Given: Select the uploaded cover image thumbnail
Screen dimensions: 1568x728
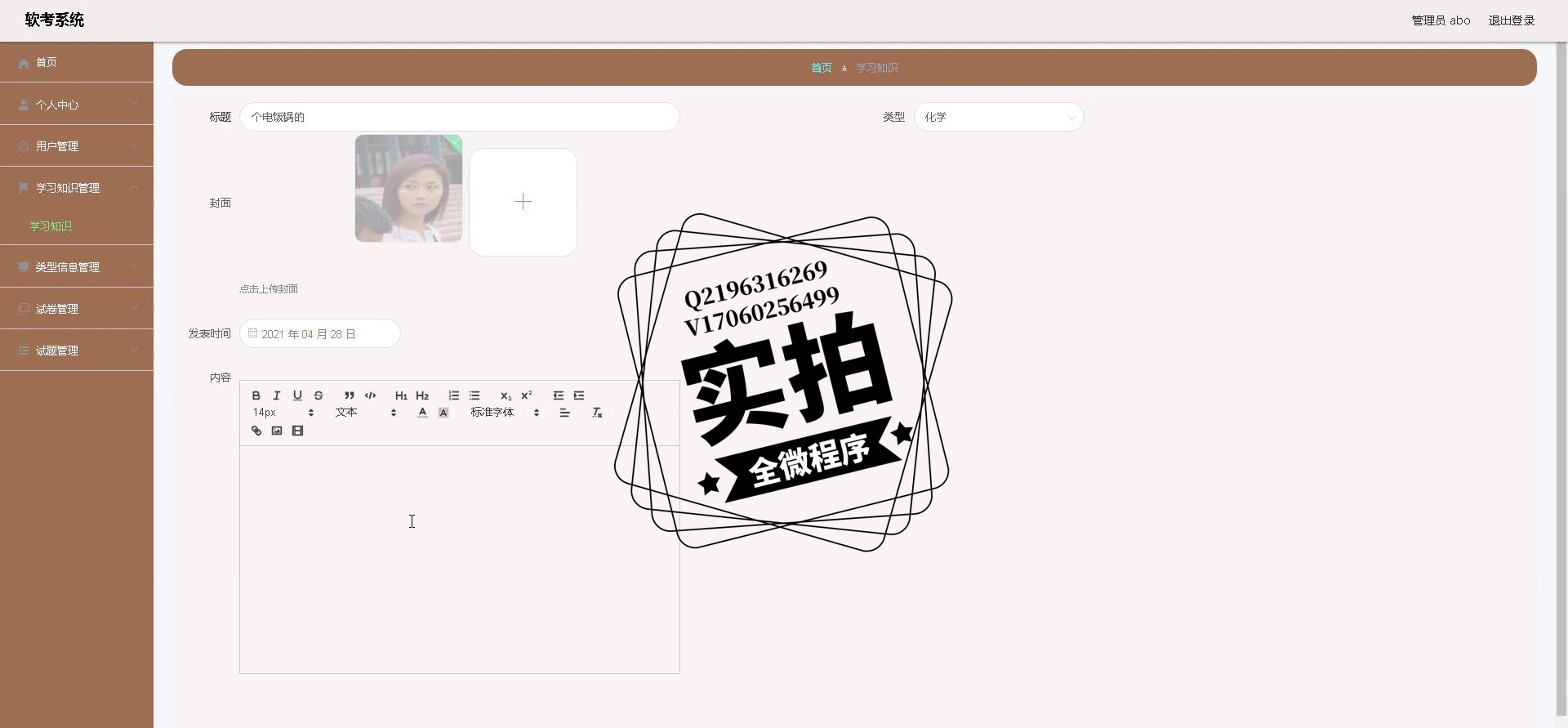Looking at the screenshot, I should tap(408, 188).
